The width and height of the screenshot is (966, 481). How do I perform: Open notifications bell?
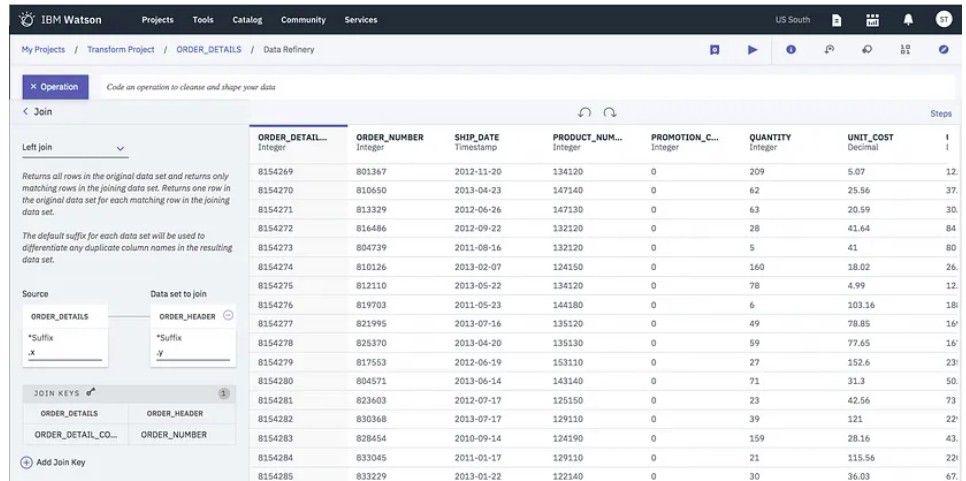point(908,20)
